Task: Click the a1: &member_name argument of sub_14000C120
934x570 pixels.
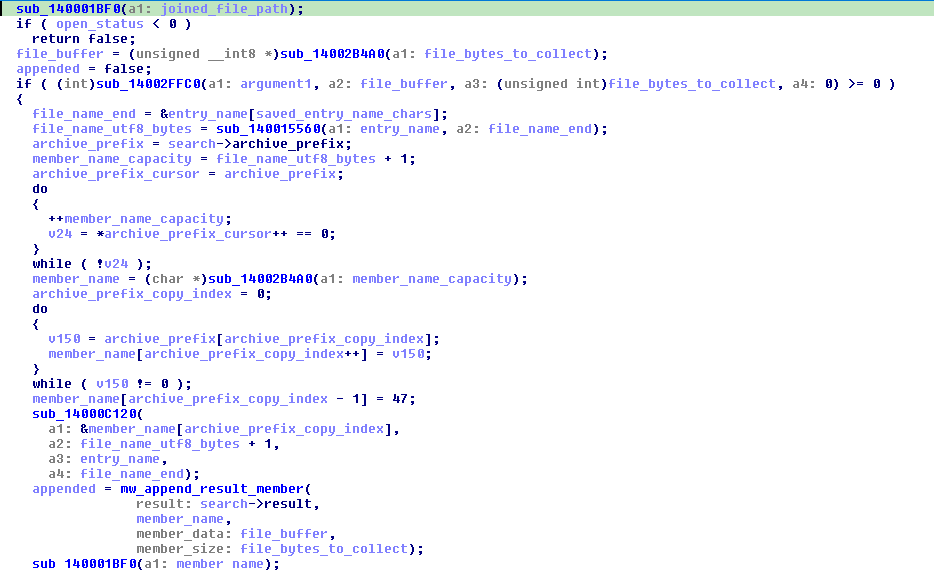Action: point(223,429)
